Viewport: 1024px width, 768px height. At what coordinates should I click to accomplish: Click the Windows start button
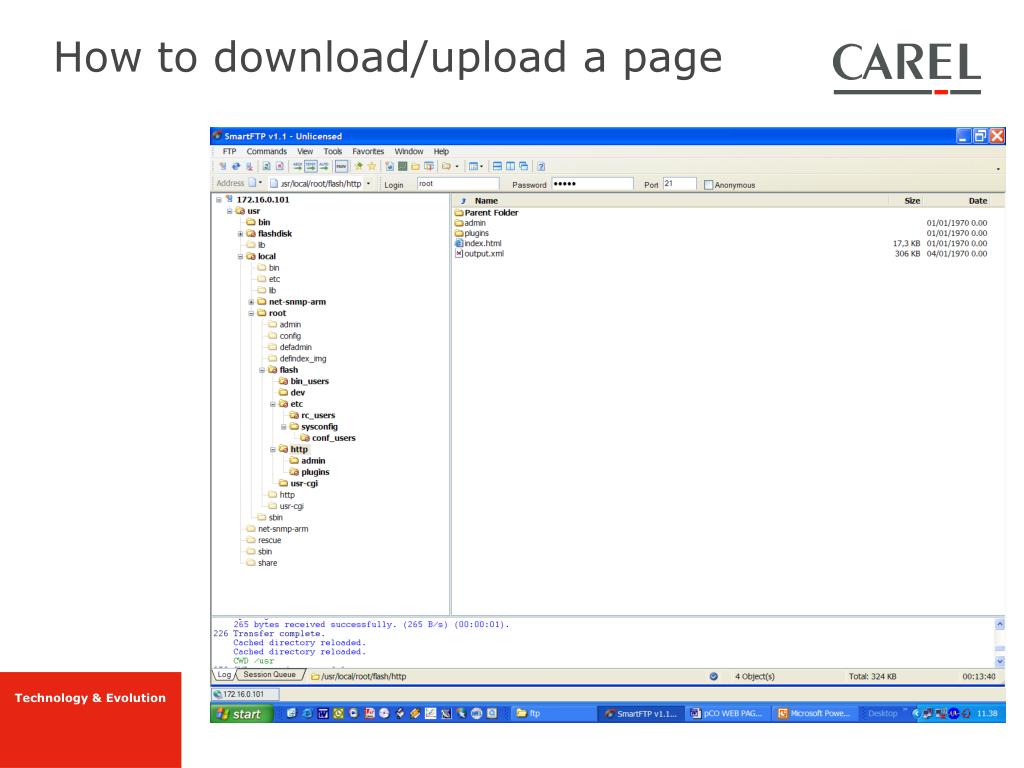click(x=239, y=714)
